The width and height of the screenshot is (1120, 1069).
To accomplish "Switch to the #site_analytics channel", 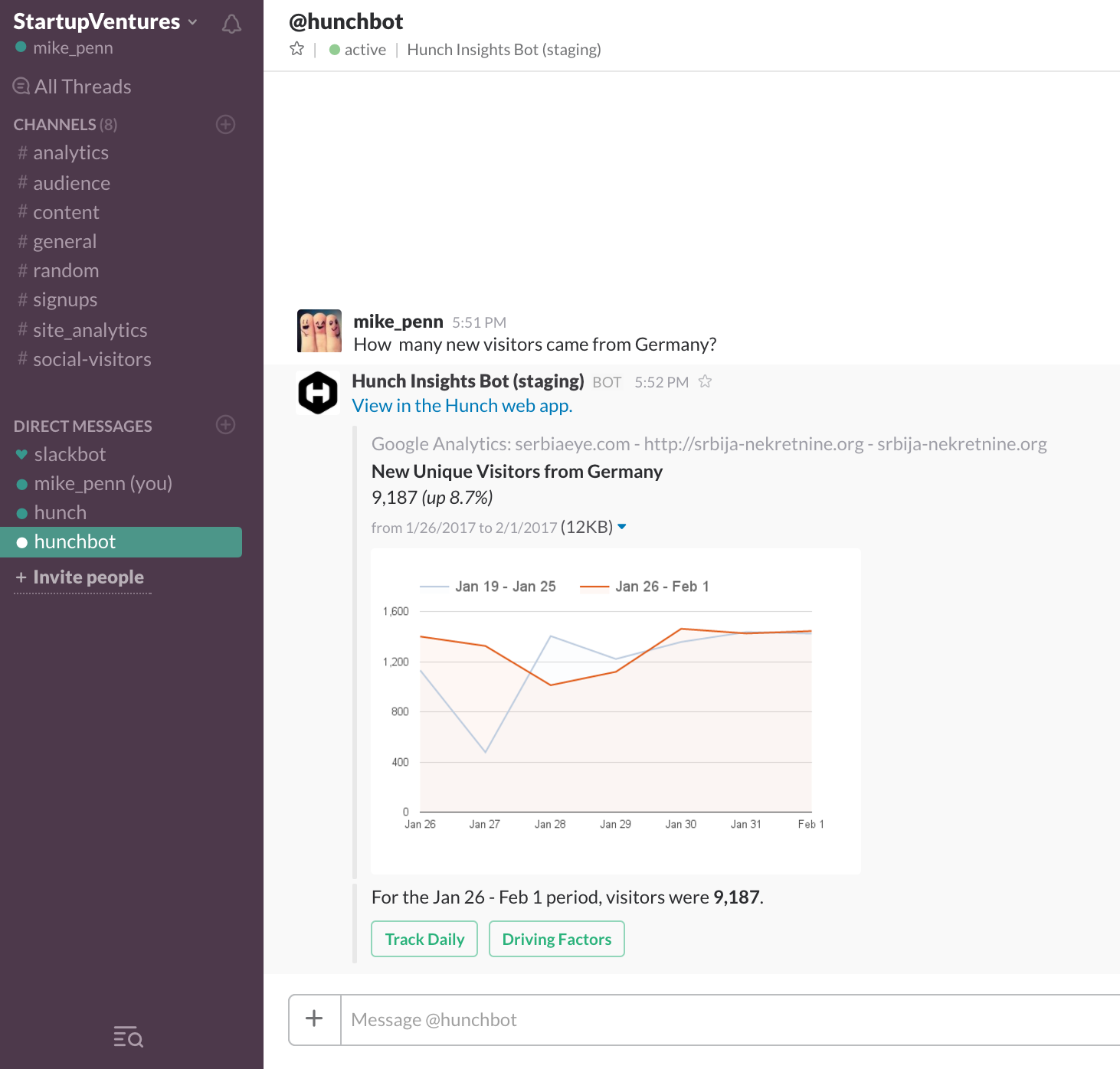I will pos(90,331).
